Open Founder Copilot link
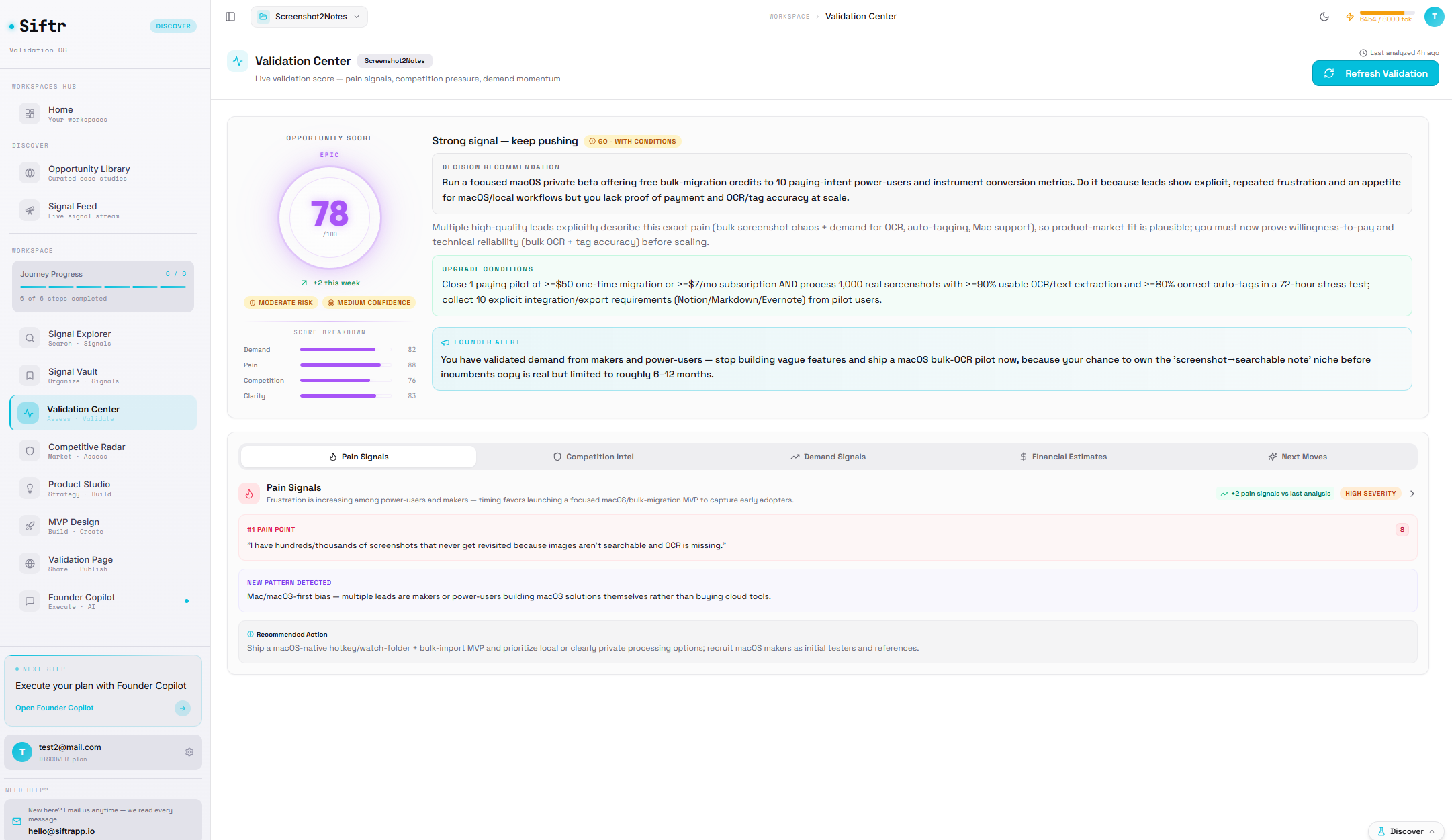This screenshot has height=840, width=1452. [54, 708]
